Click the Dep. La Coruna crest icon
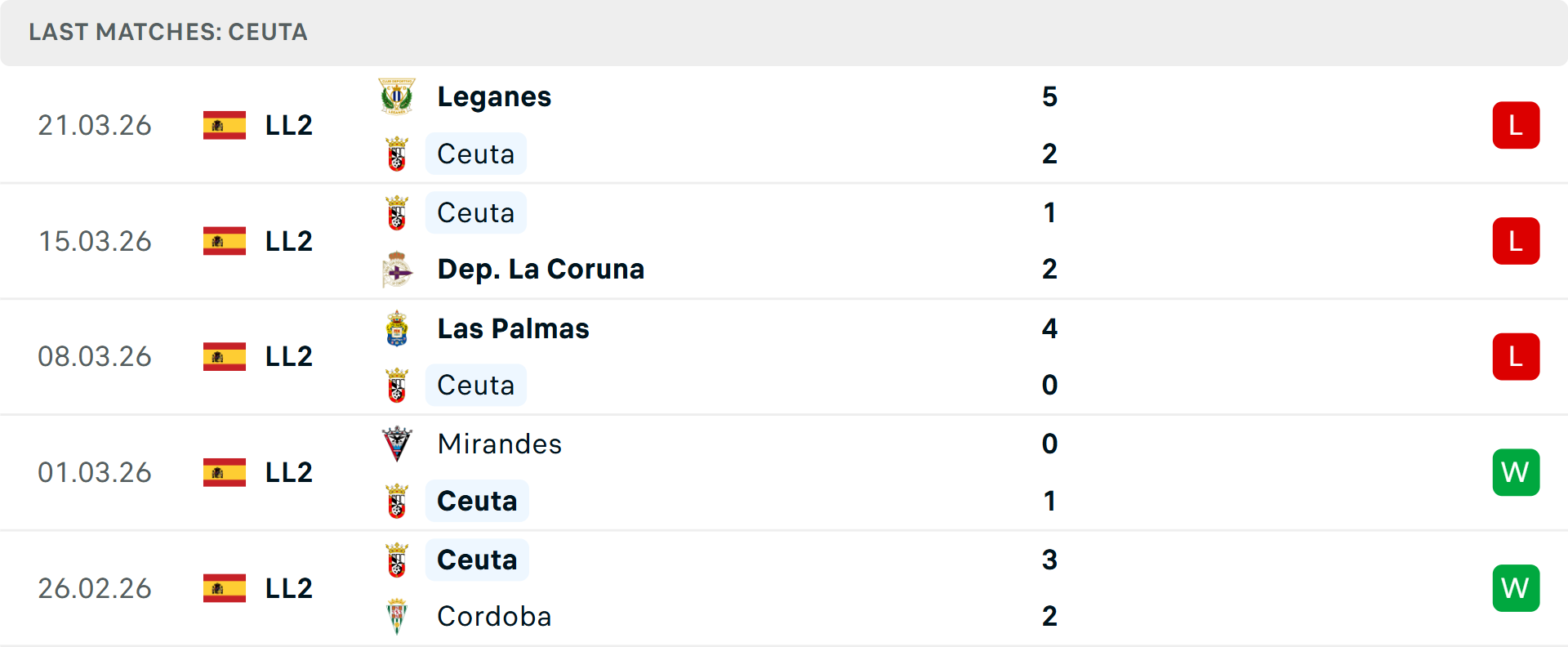 tap(397, 270)
